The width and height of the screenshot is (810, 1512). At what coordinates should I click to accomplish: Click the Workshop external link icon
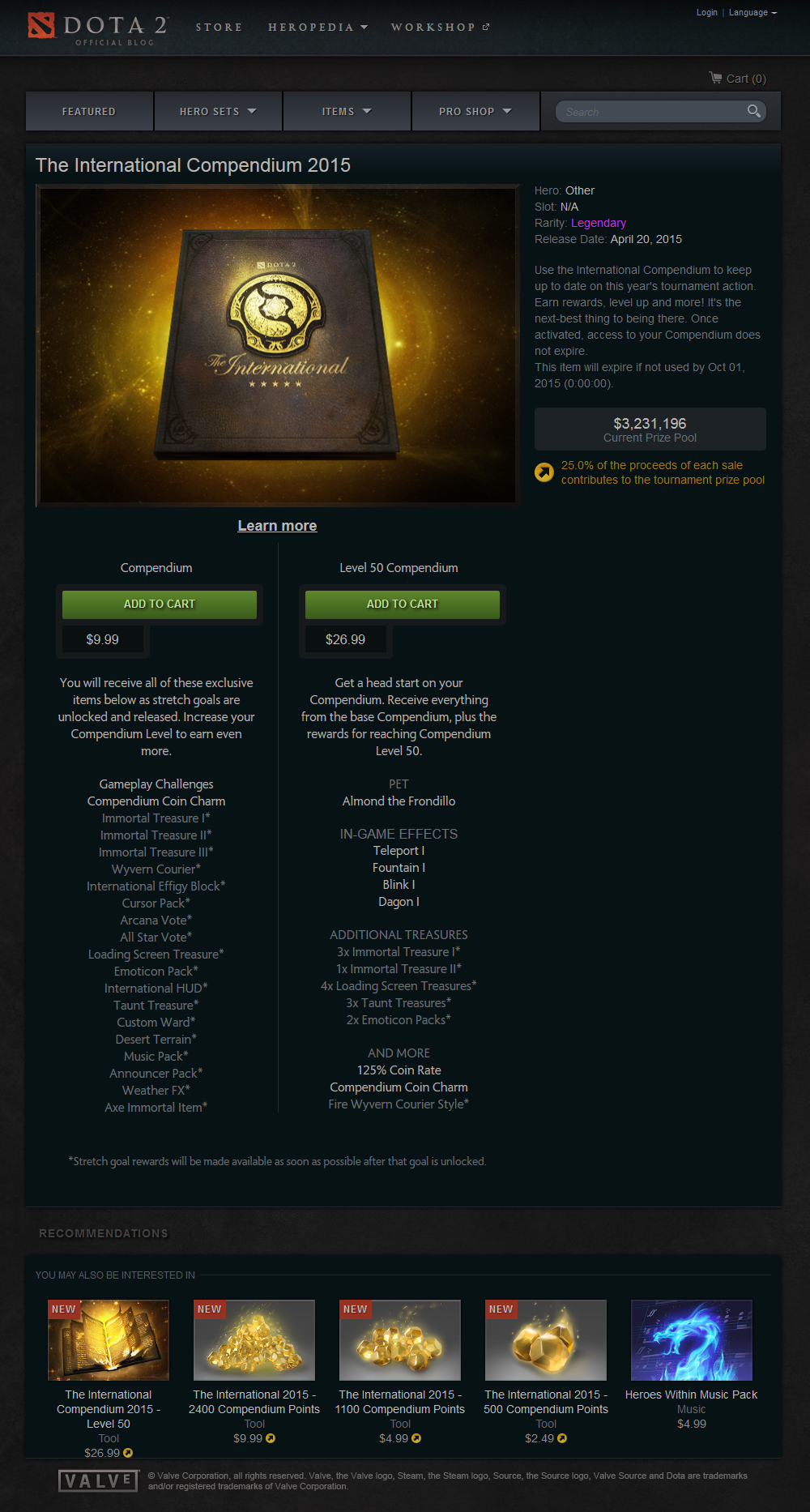[486, 27]
